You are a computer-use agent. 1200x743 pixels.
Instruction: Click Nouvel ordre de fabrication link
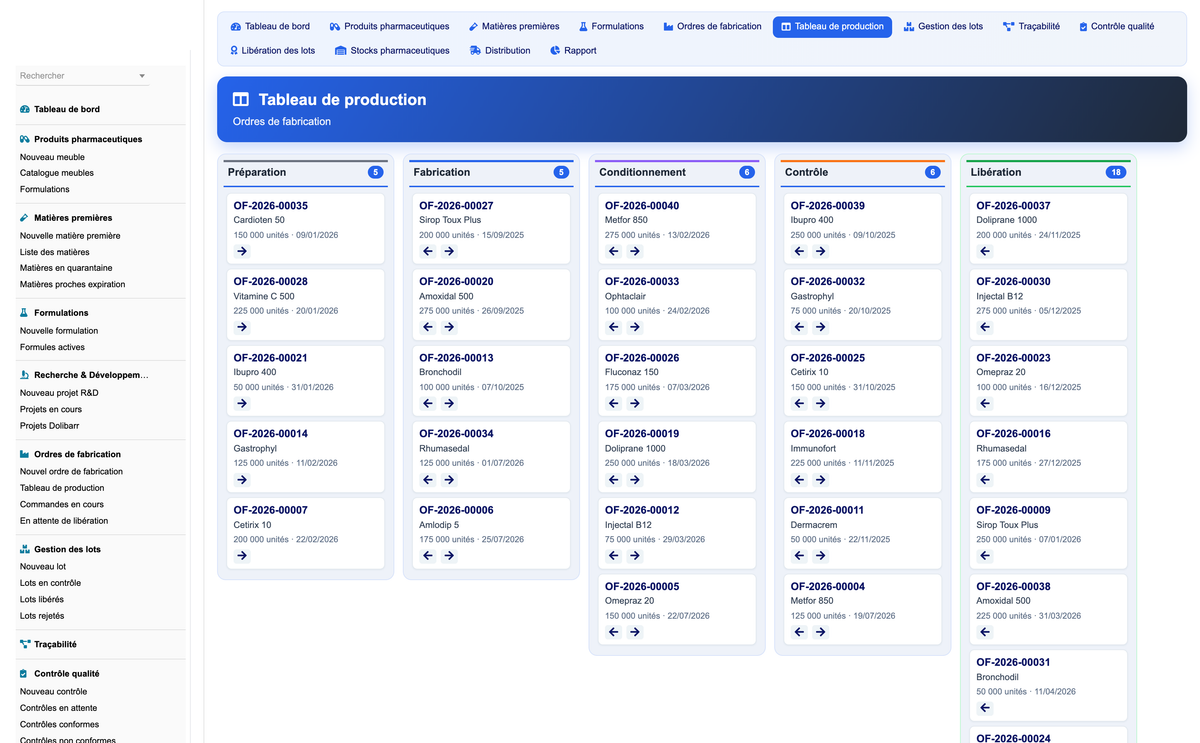pyautogui.click(x=71, y=471)
